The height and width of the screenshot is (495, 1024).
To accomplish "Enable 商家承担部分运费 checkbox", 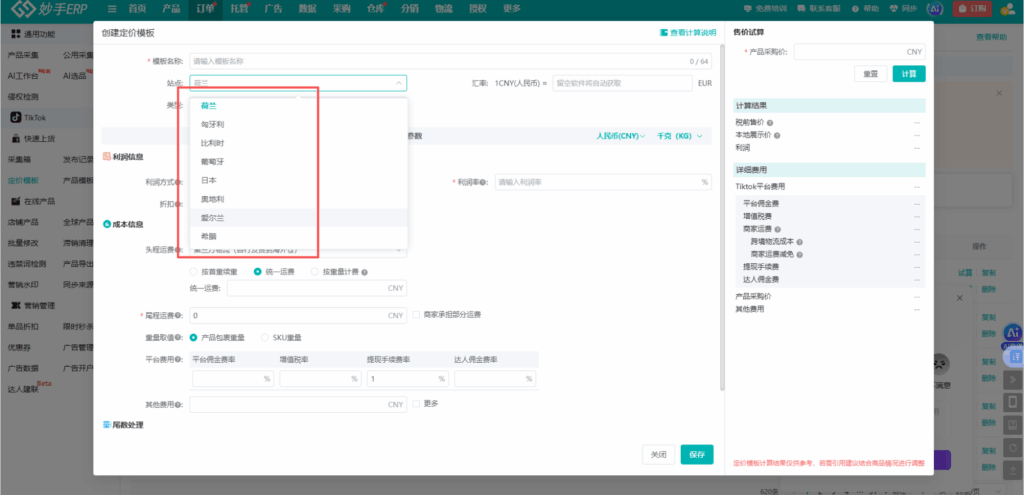I will (x=416, y=315).
